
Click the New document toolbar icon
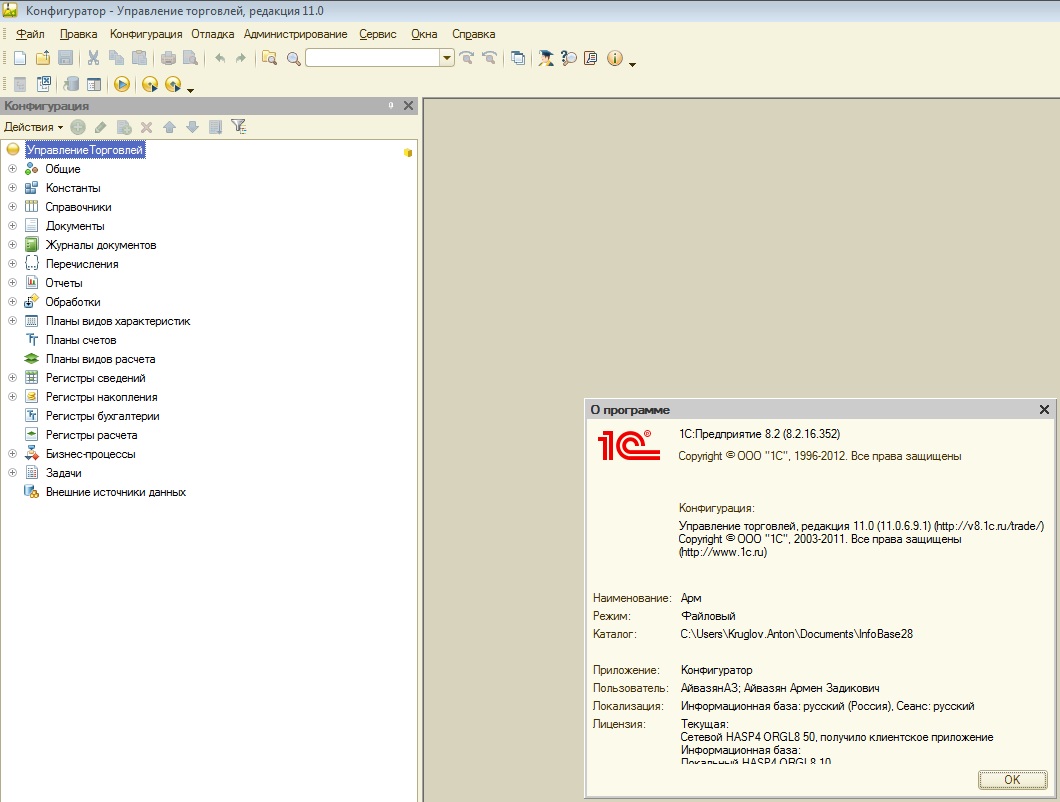click(20, 58)
